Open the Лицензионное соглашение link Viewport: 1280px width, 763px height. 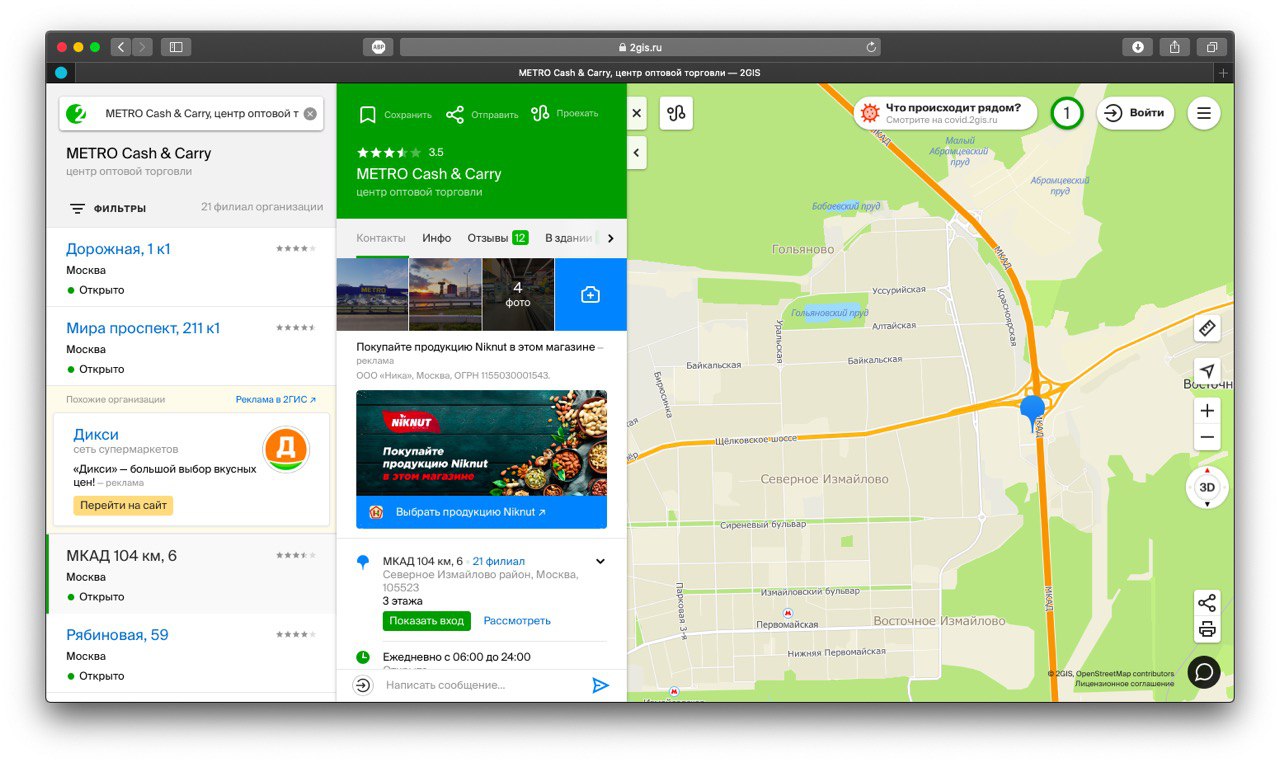point(1124,684)
